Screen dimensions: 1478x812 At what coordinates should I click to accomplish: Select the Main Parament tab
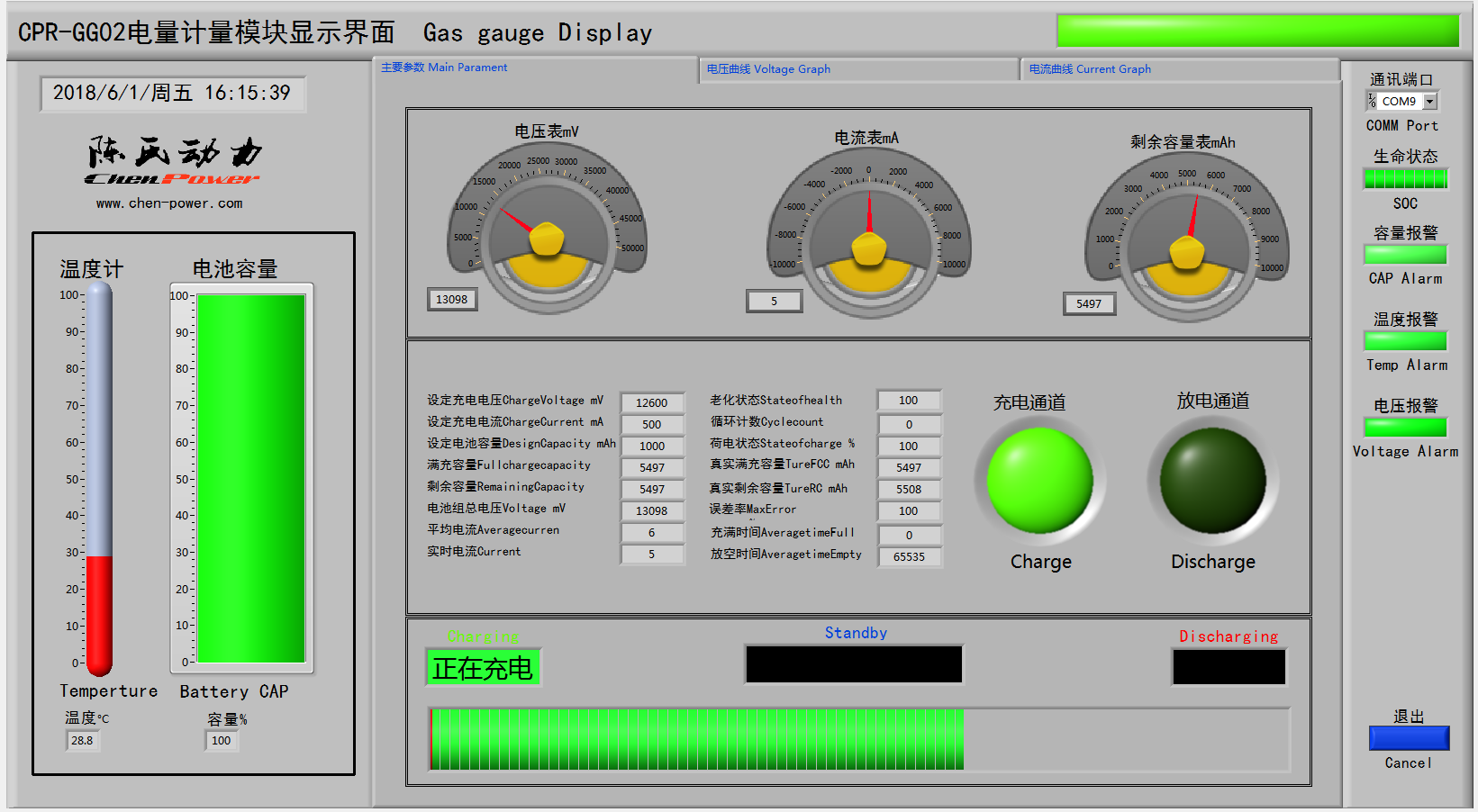535,68
